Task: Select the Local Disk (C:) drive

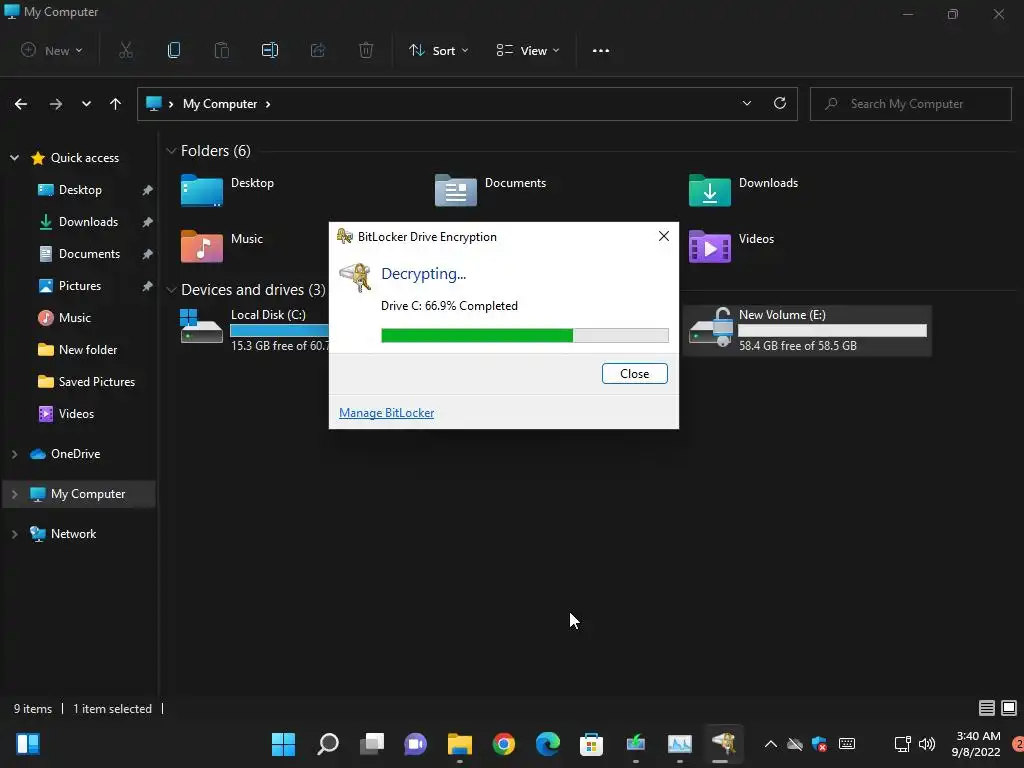Action: (255, 330)
